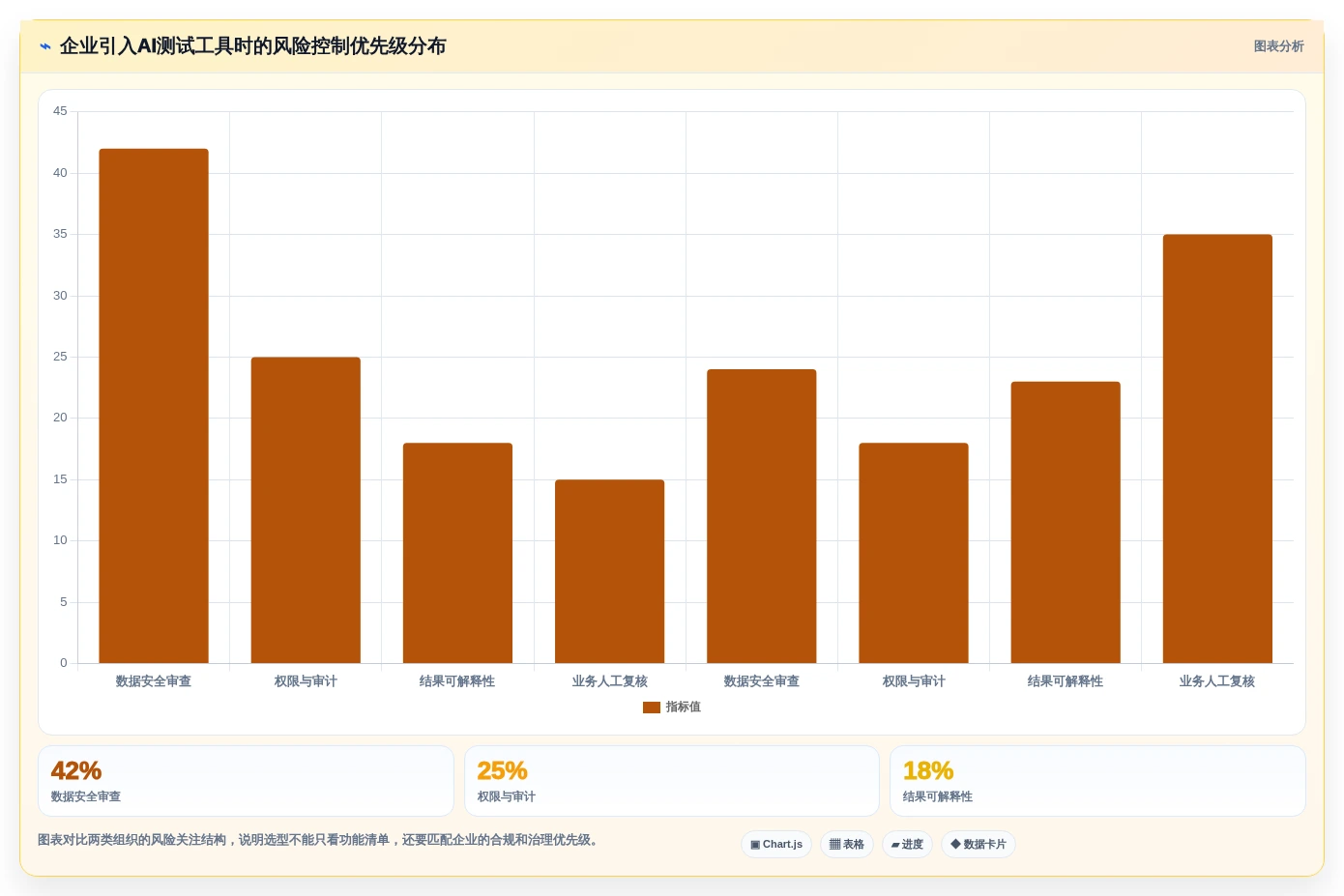The image size is (1344, 896).
Task: Click y-axis label 0
Action: pyautogui.click(x=64, y=663)
